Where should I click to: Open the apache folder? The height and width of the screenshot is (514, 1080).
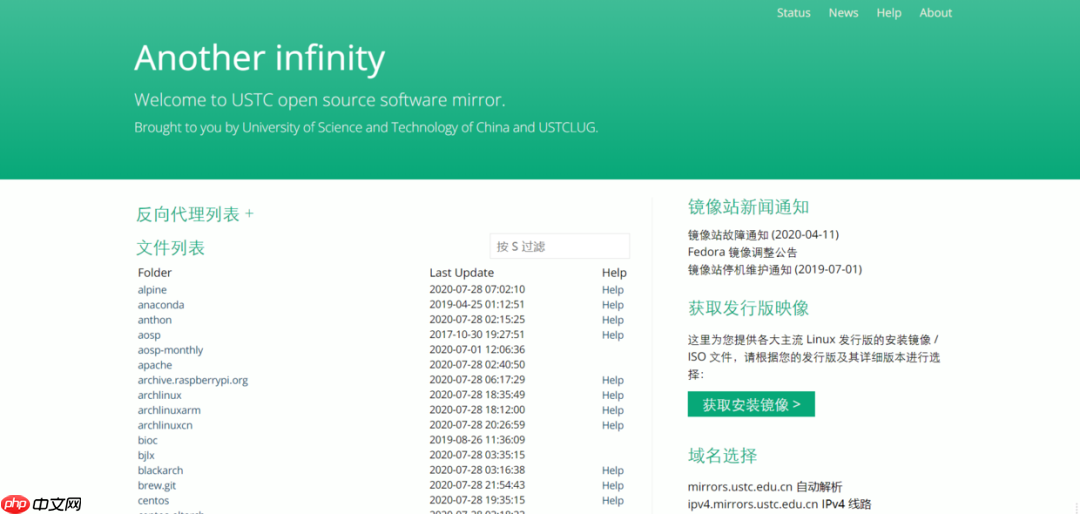coord(154,365)
